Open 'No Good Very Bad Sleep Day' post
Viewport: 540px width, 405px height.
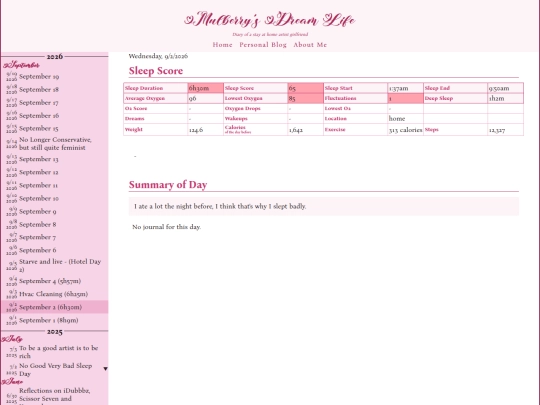click(x=55, y=370)
